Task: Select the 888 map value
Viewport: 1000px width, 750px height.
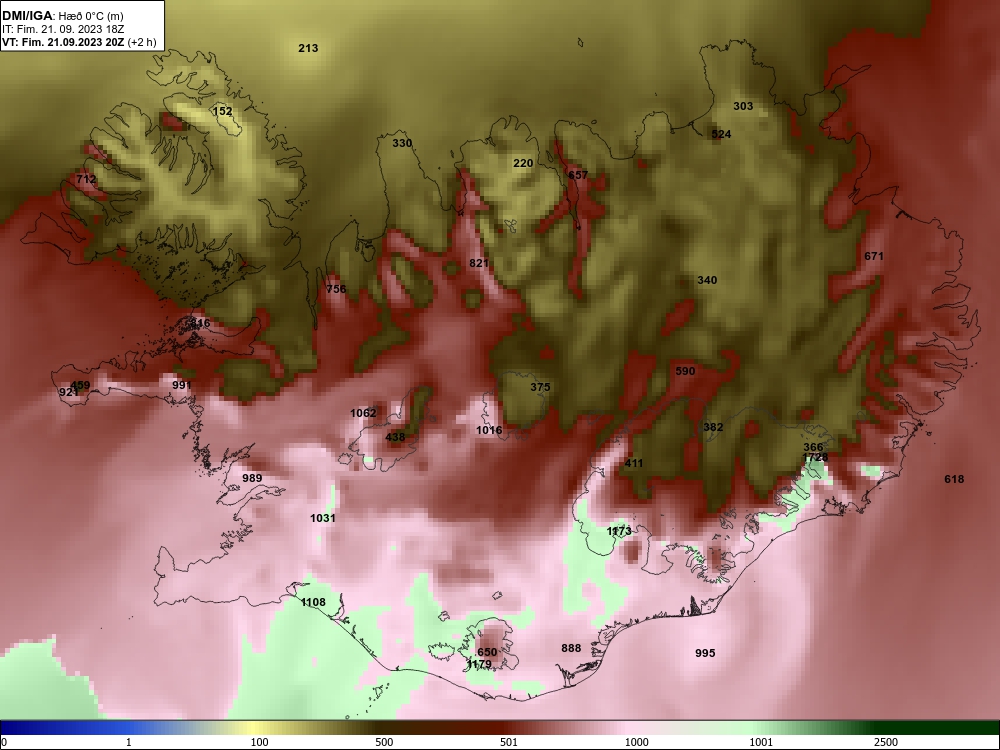Action: pos(571,648)
